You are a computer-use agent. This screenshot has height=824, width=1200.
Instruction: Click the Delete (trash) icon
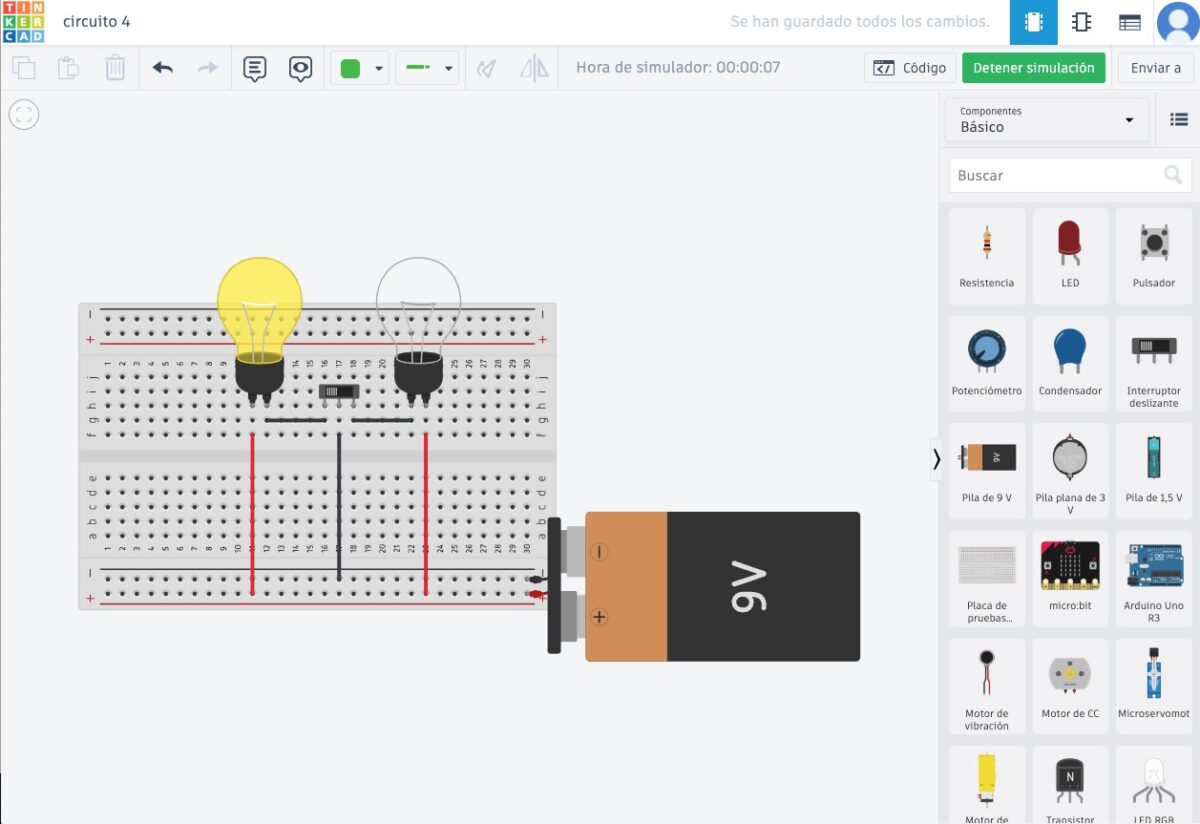[x=115, y=68]
